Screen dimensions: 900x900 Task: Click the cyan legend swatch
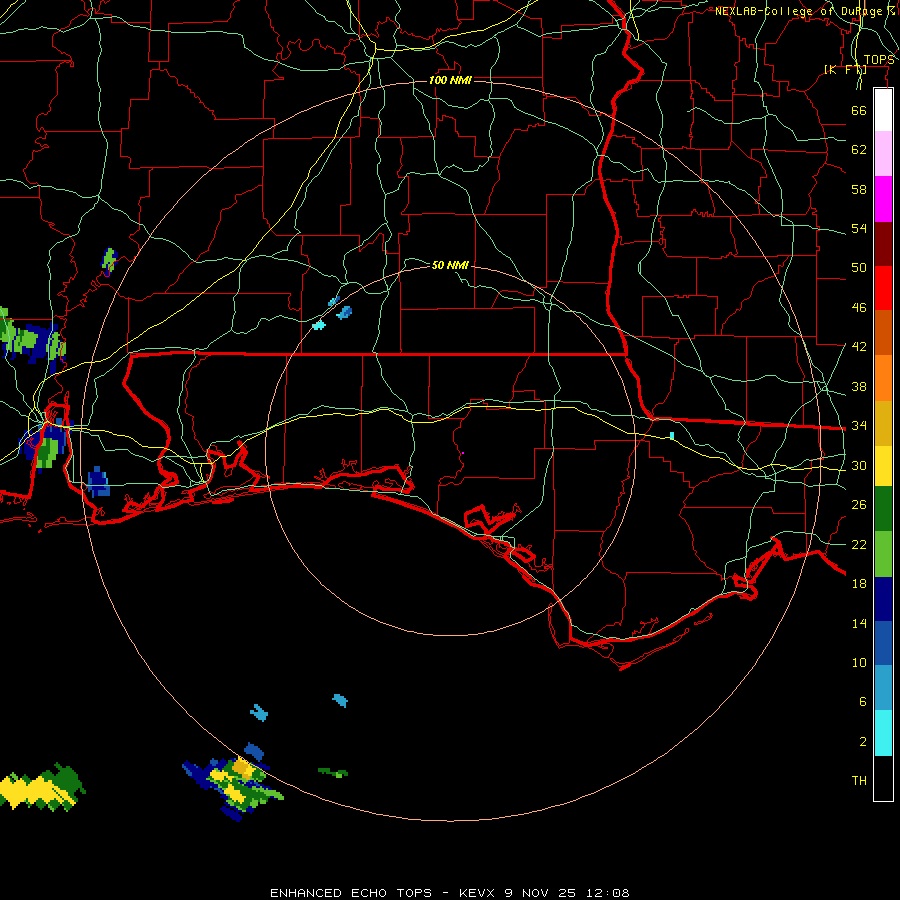[883, 733]
